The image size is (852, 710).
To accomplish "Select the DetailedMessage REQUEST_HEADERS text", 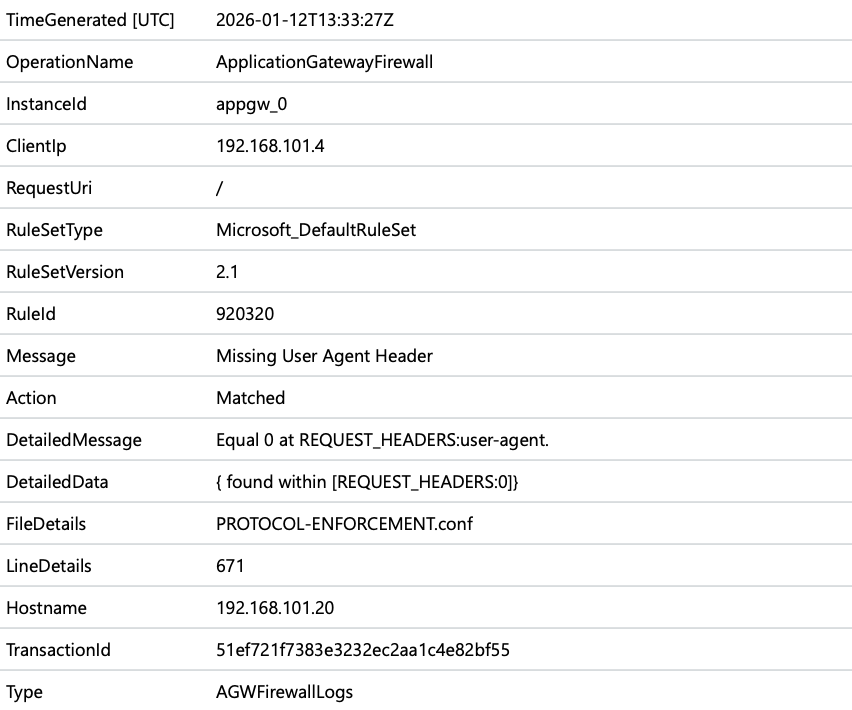I will (x=383, y=440).
